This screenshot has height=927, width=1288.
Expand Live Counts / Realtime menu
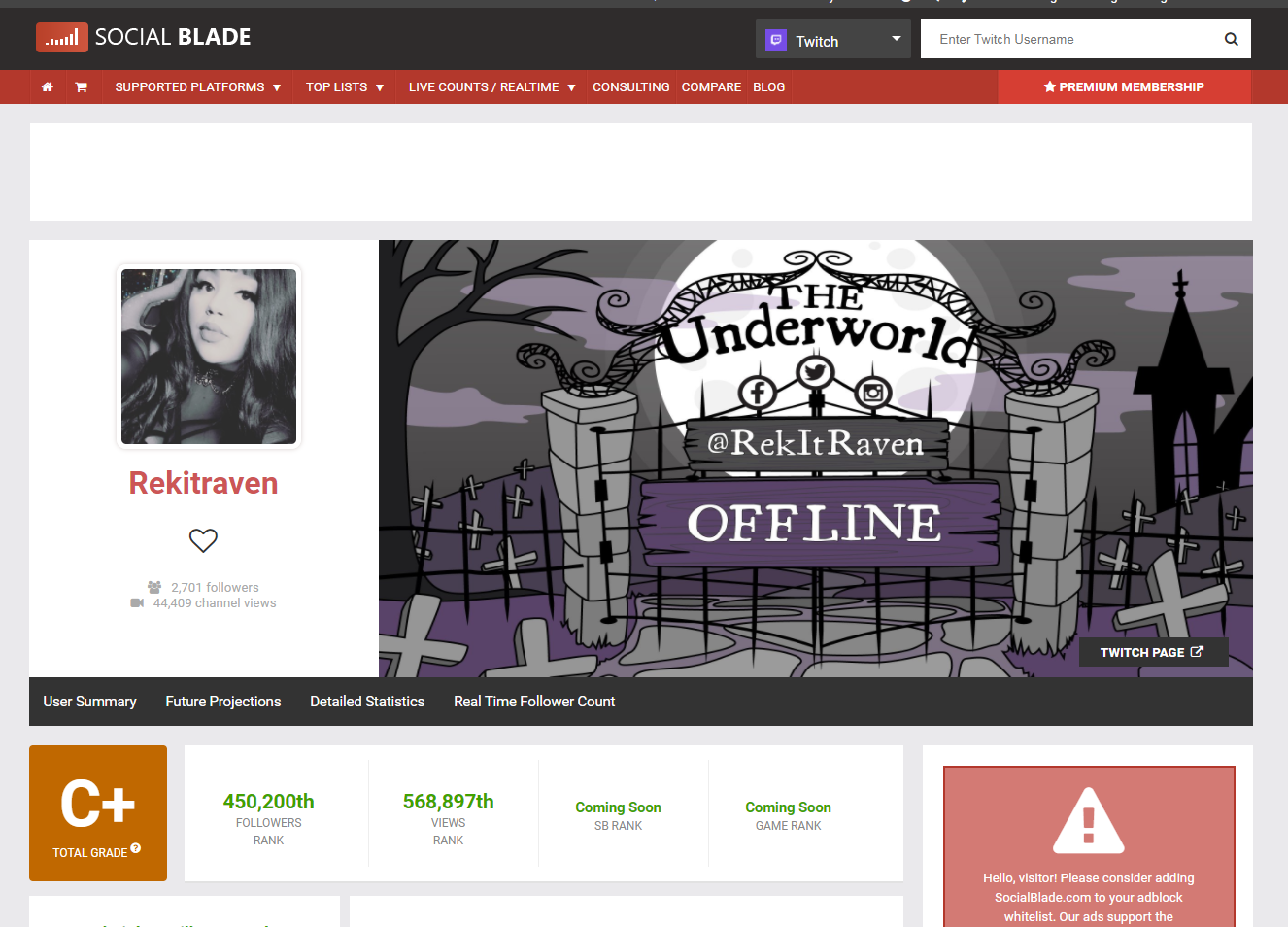click(492, 87)
